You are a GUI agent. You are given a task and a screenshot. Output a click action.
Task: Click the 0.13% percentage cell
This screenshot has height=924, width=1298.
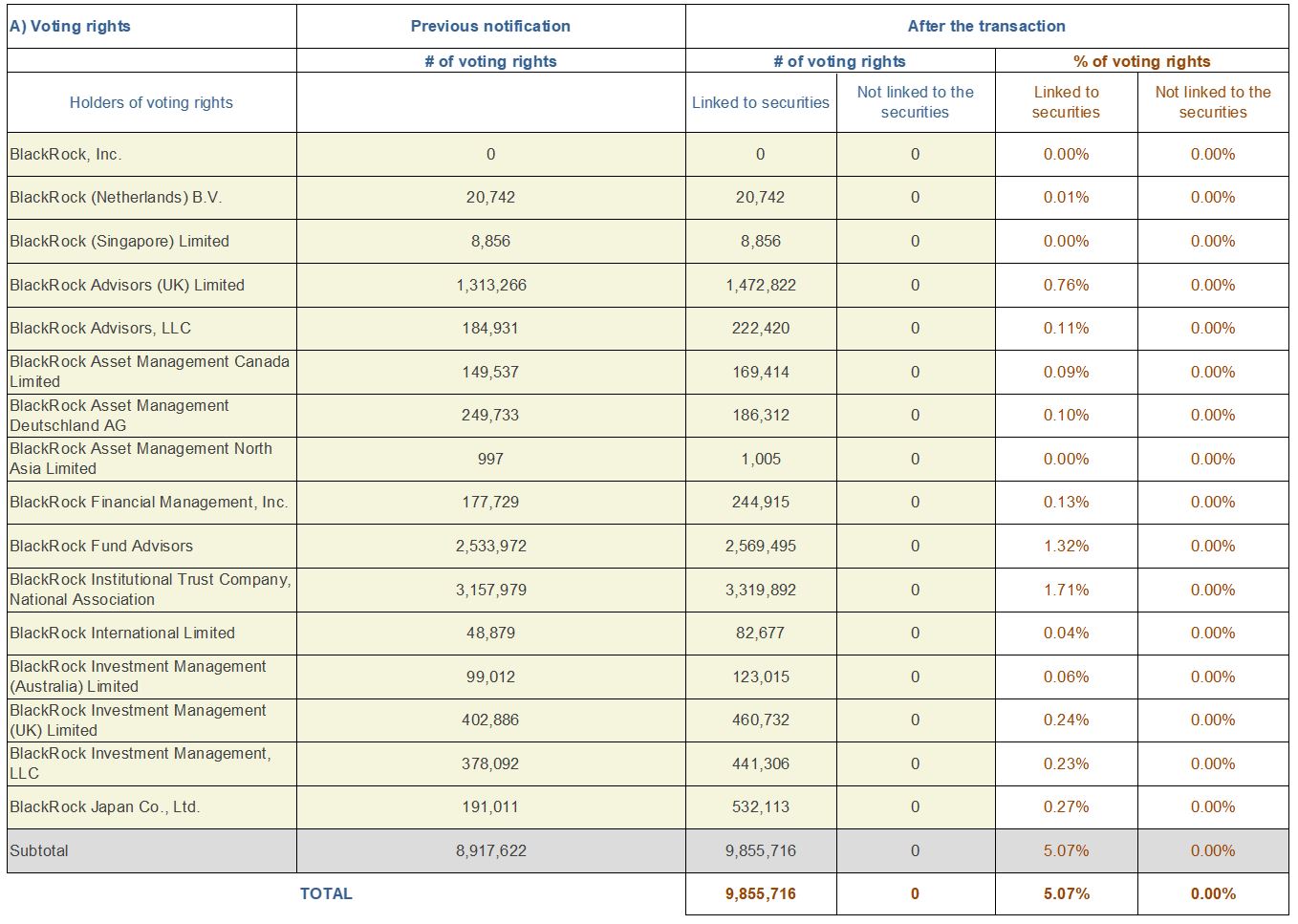[x=1066, y=502]
